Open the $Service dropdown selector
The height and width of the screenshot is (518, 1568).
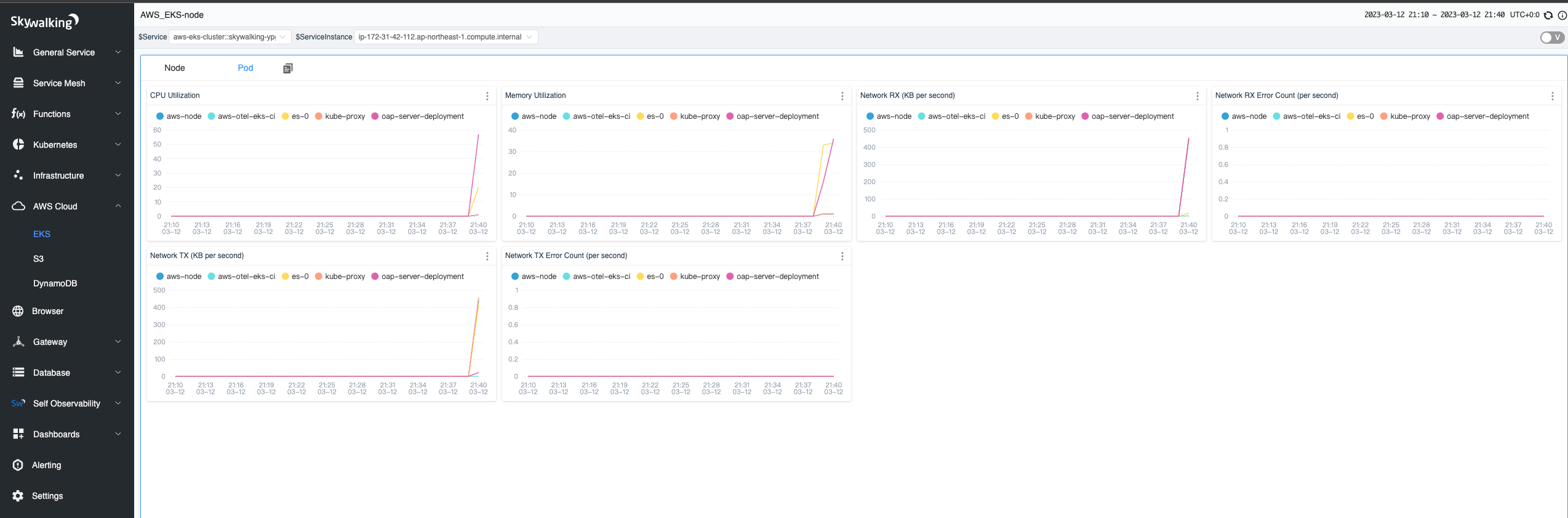coord(229,37)
